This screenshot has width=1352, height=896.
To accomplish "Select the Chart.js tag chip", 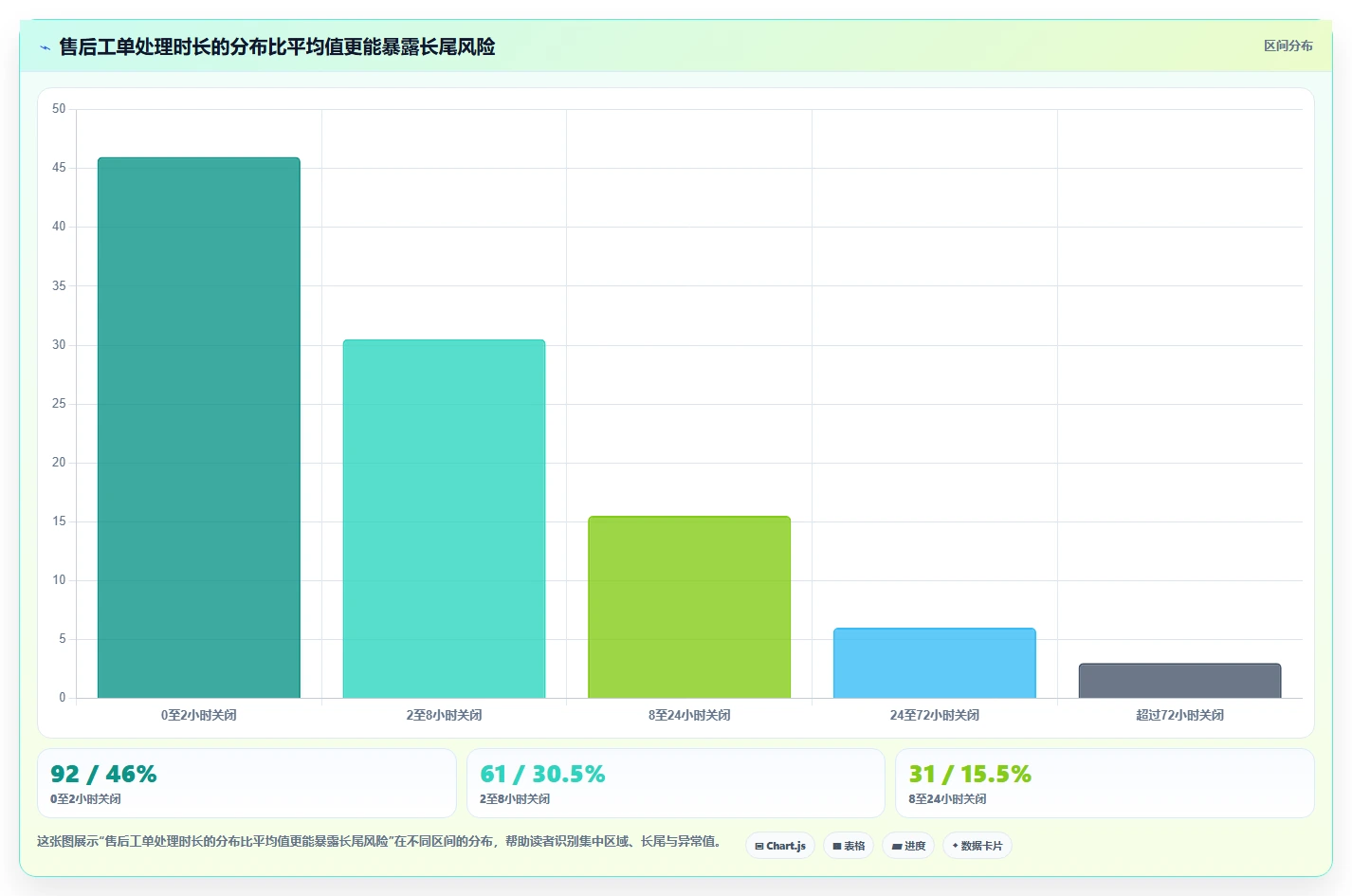I will pos(780,846).
